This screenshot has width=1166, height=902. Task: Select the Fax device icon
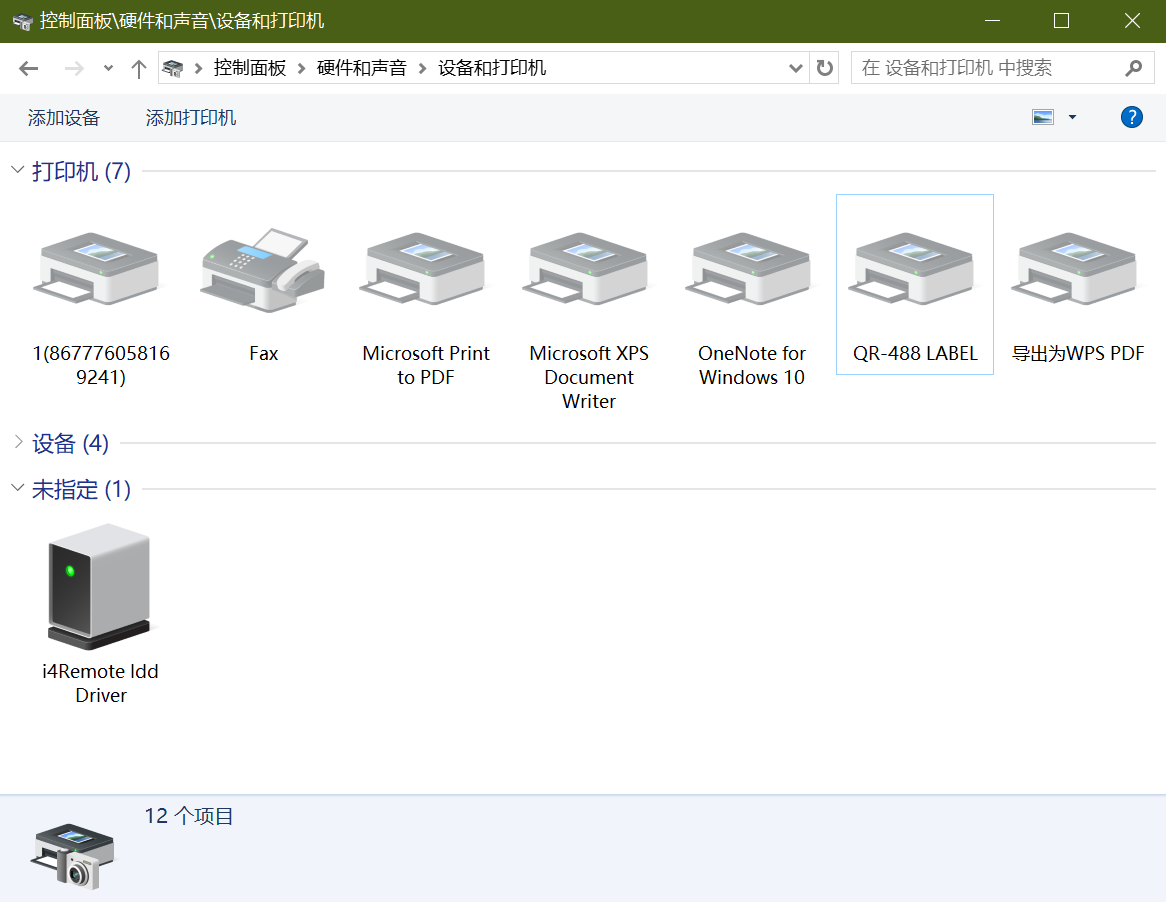click(262, 269)
